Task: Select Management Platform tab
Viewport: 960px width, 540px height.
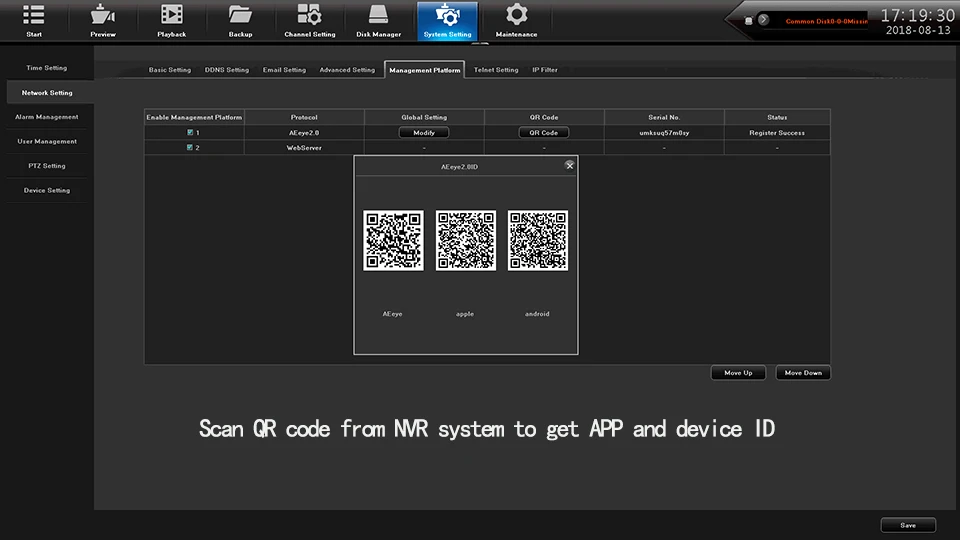Action: [x=424, y=70]
